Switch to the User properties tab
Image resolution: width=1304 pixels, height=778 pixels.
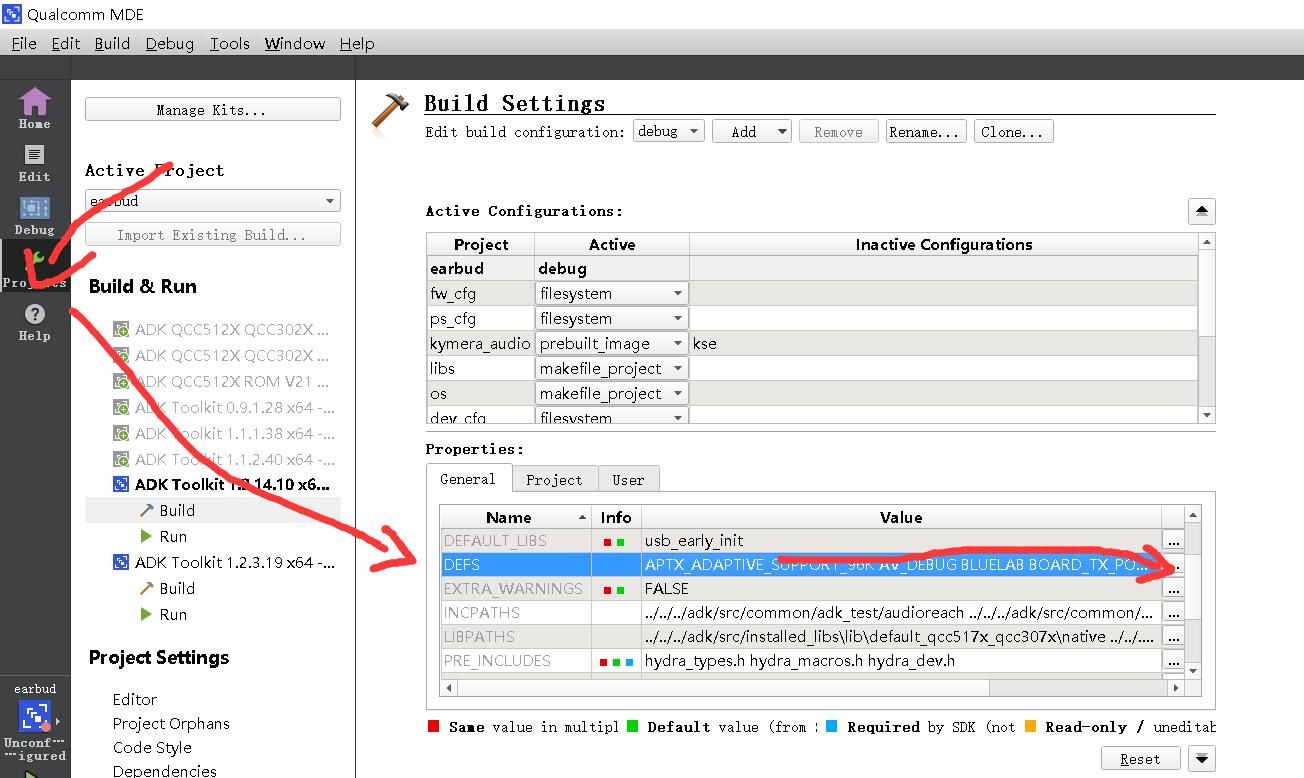628,480
